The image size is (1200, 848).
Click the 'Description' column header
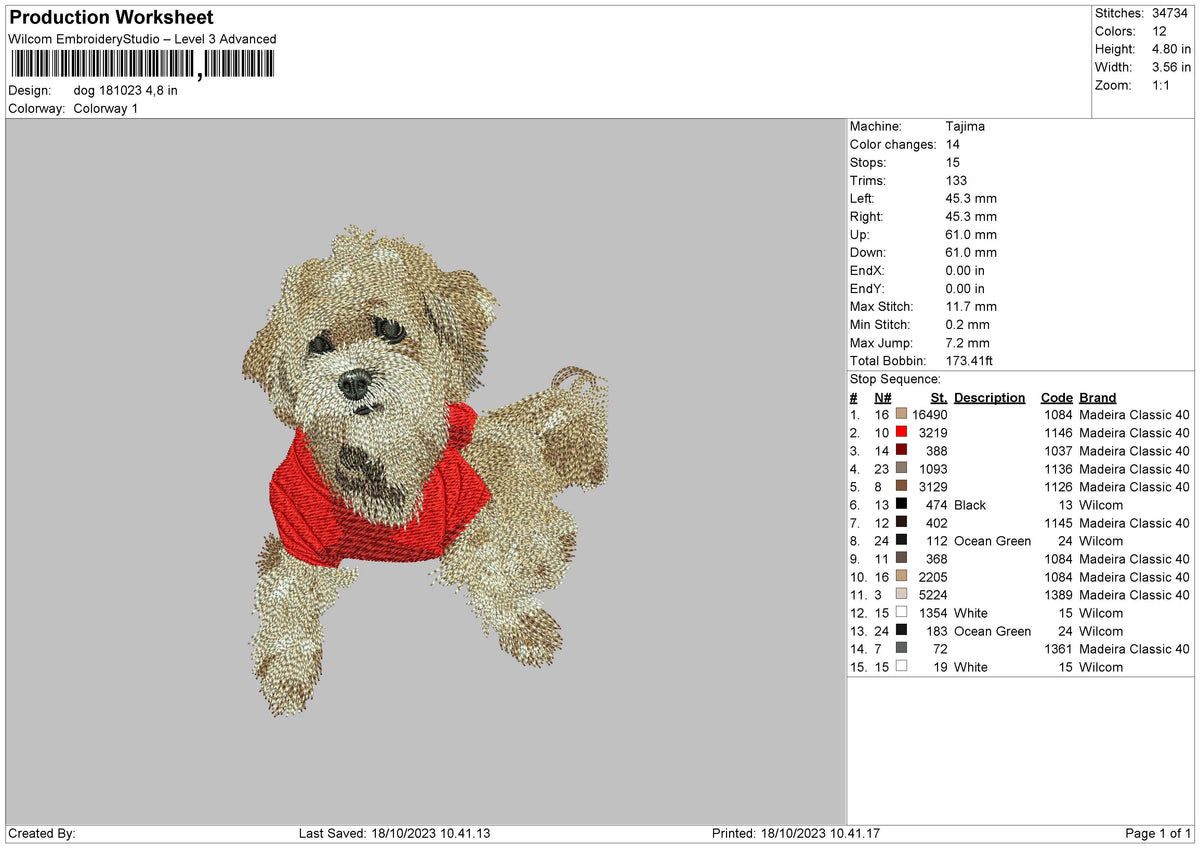[989, 397]
